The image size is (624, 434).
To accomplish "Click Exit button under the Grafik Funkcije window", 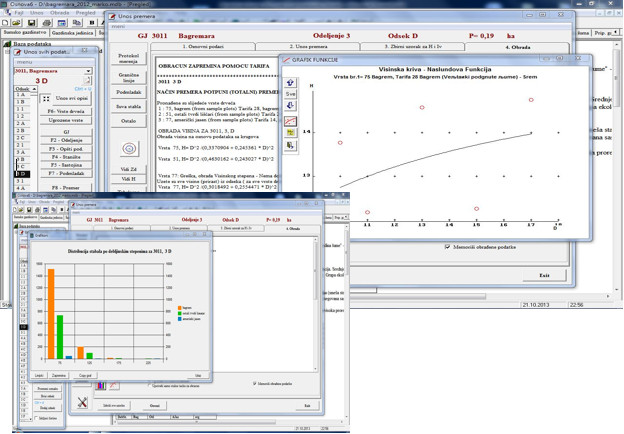I will click(x=544, y=275).
